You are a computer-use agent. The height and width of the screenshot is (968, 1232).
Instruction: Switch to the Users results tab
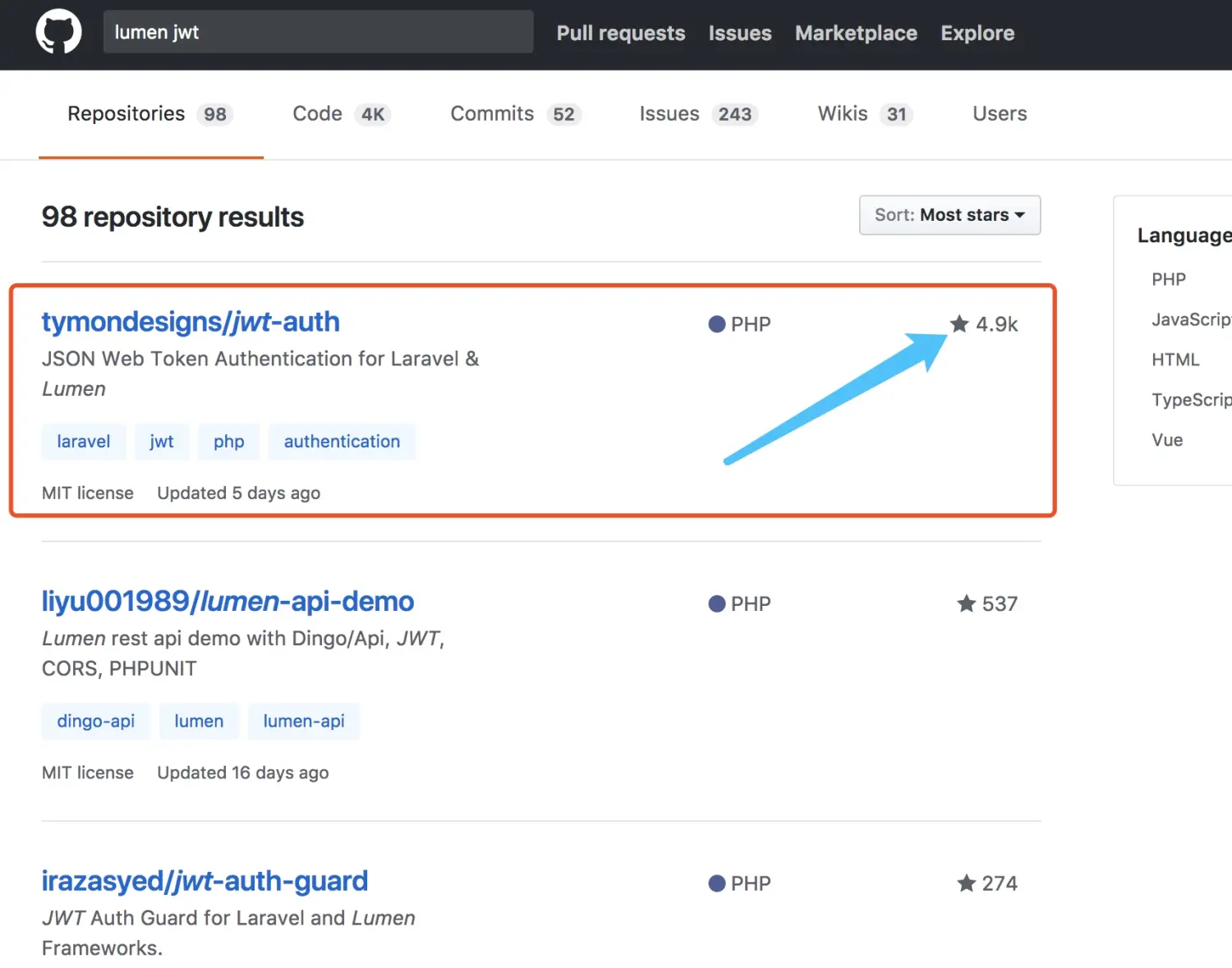point(1000,114)
